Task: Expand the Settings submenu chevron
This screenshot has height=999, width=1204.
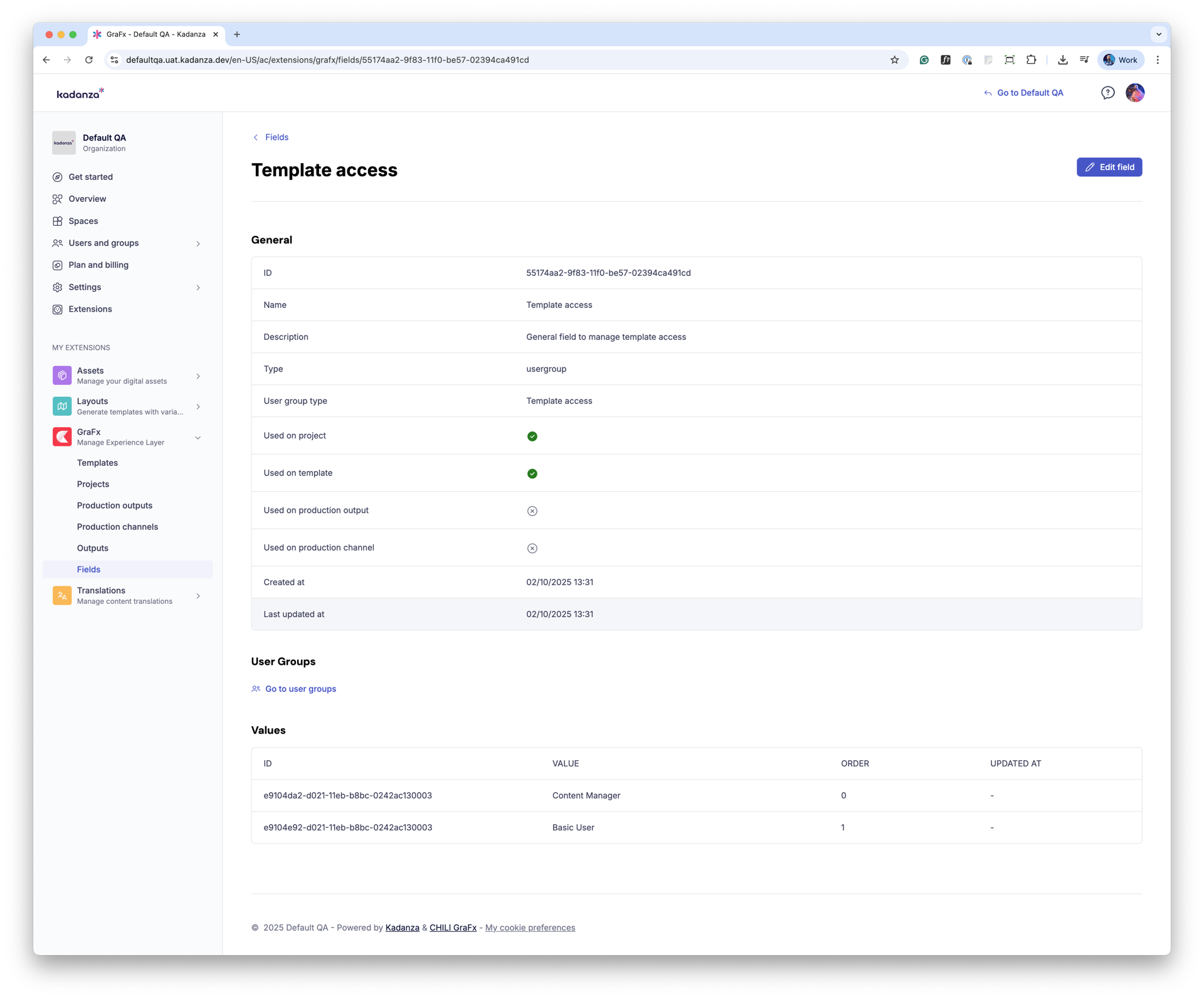Action: point(198,287)
